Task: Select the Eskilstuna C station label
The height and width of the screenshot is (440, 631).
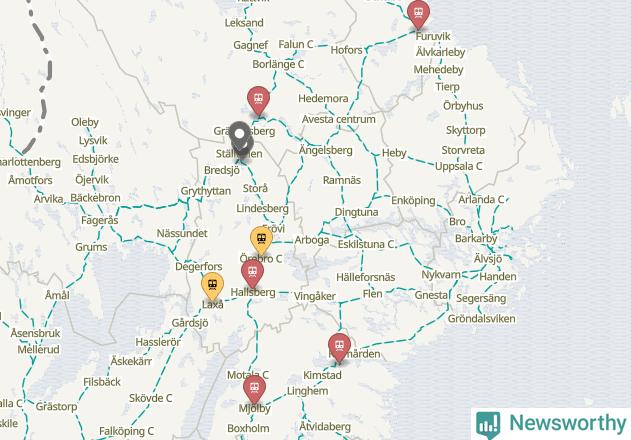Action: coord(366,244)
